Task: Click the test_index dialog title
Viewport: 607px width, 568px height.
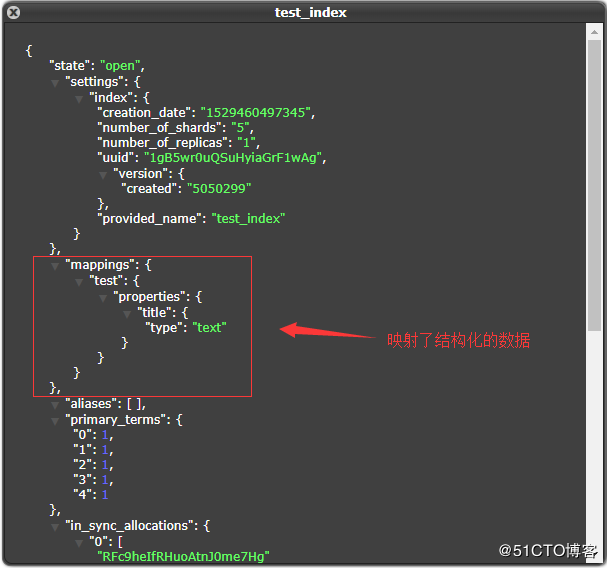Action: (310, 13)
